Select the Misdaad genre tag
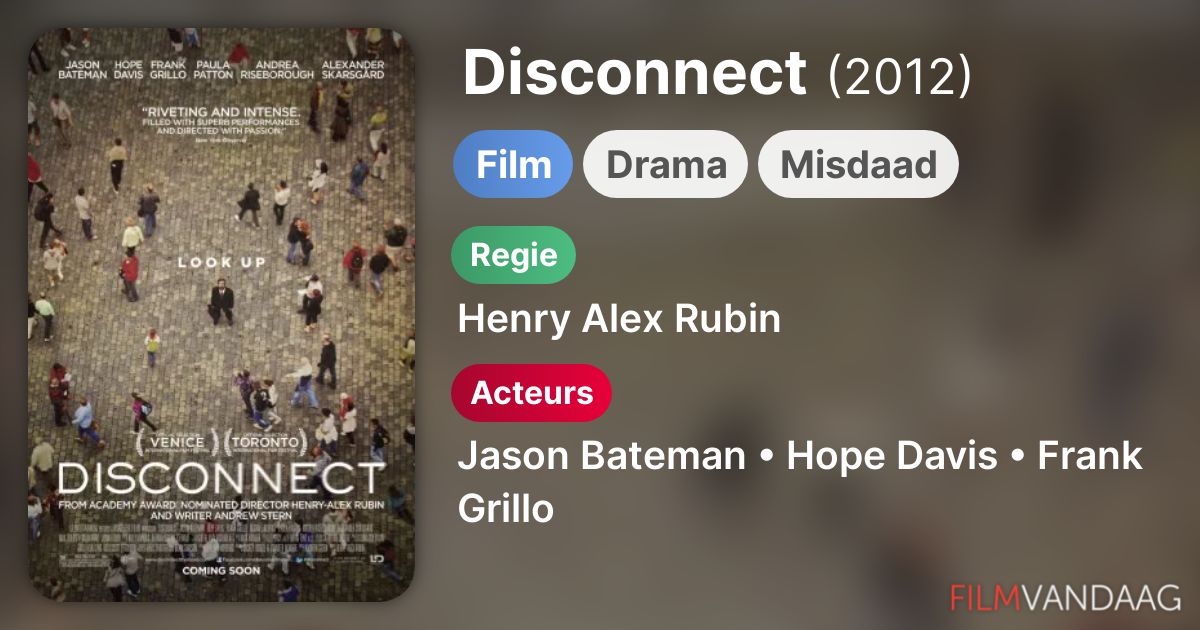 858,164
